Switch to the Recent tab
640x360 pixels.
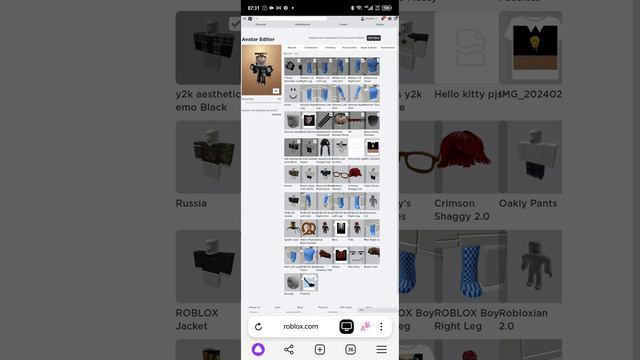pos(292,48)
